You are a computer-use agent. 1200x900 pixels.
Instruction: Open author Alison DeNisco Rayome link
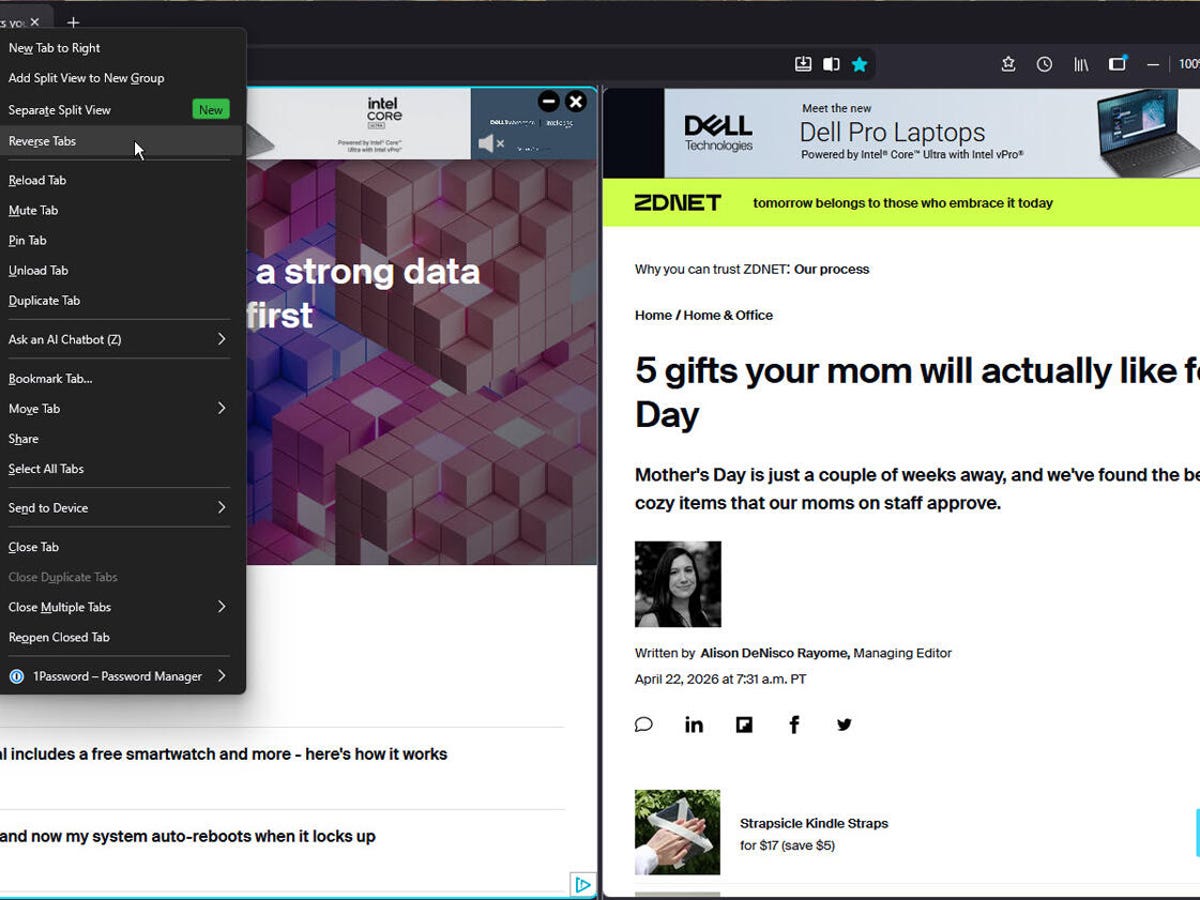[x=774, y=653]
